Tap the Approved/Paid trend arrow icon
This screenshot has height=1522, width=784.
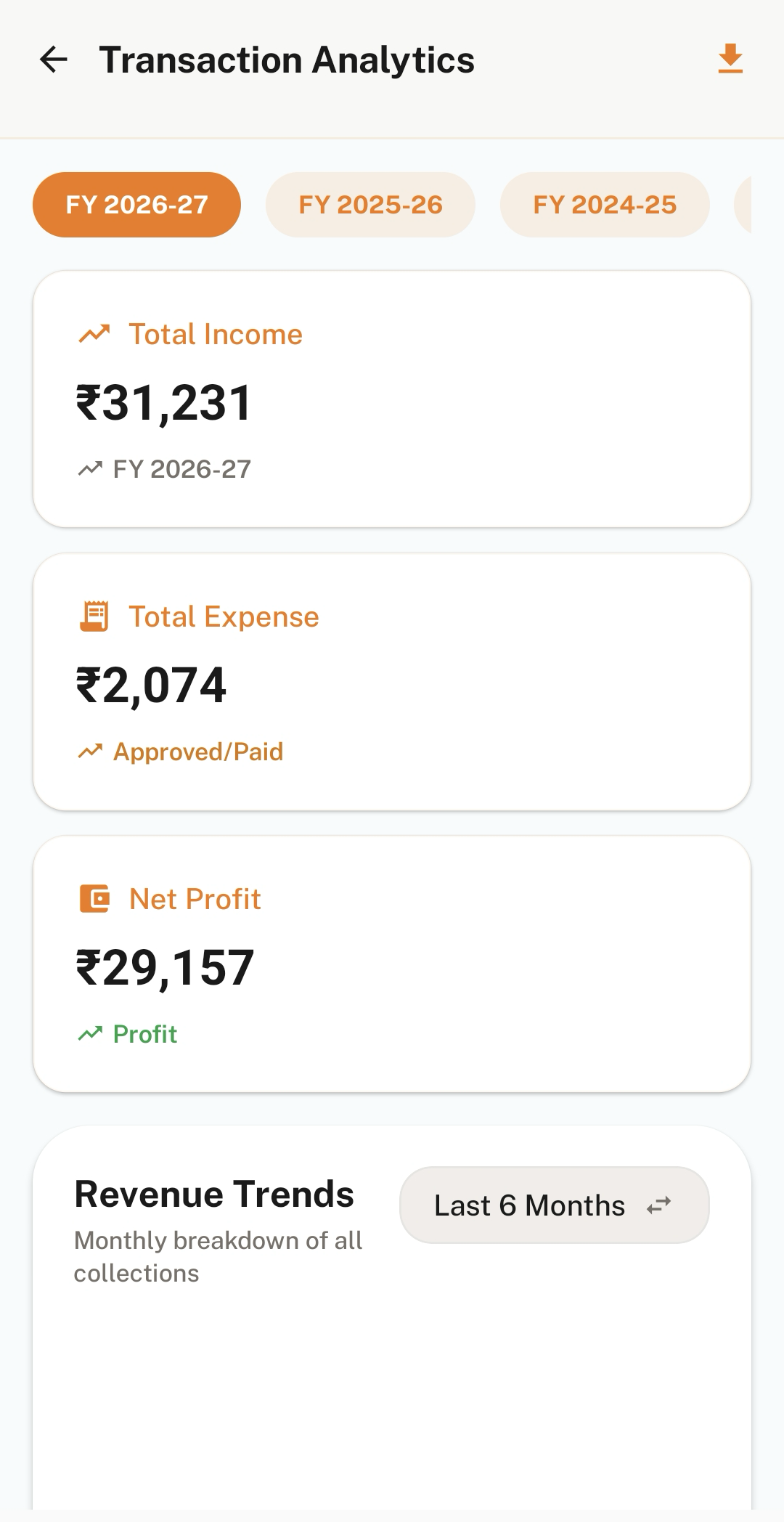tap(90, 751)
